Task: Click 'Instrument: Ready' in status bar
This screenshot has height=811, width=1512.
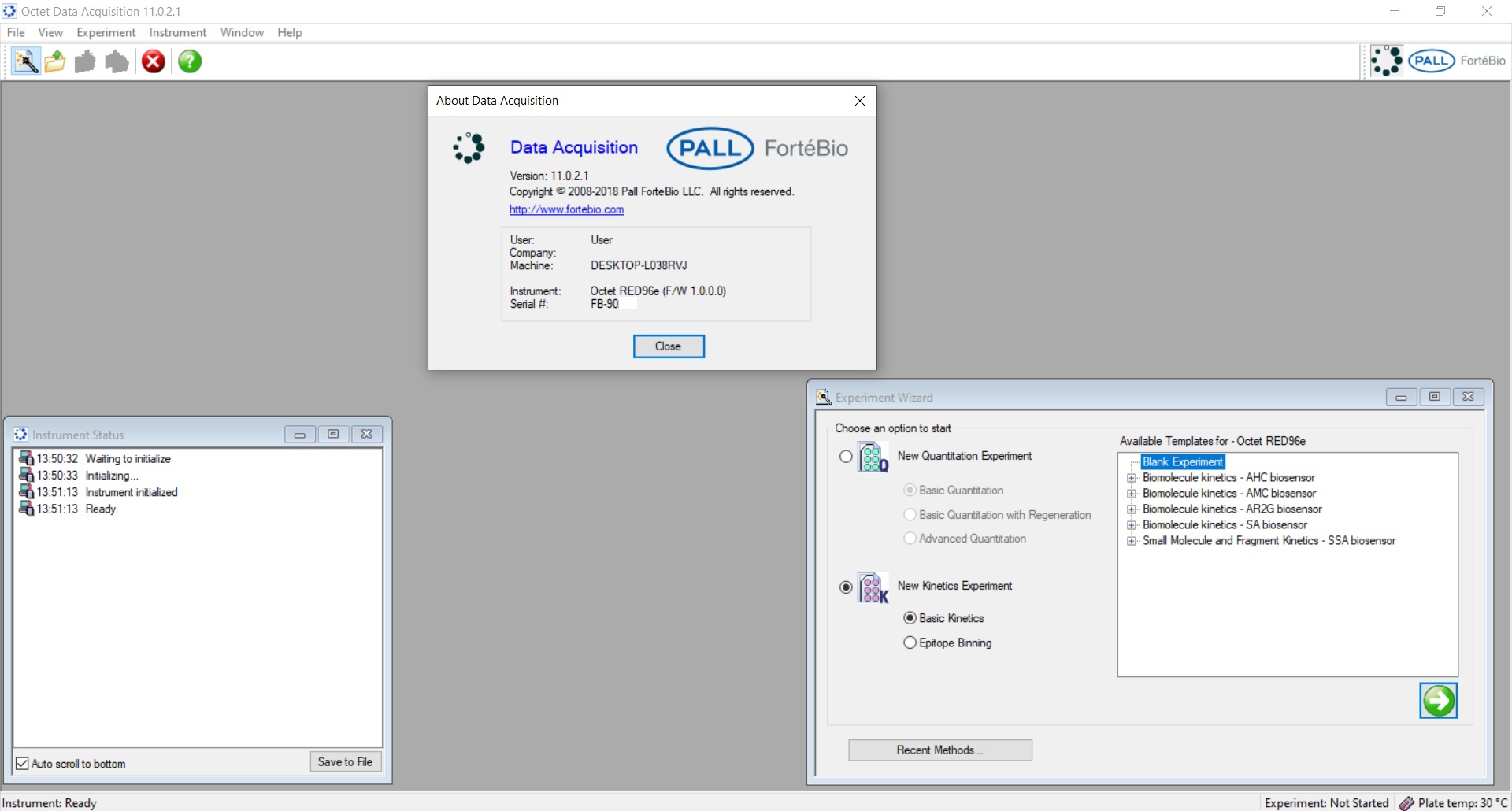Action: [x=50, y=803]
